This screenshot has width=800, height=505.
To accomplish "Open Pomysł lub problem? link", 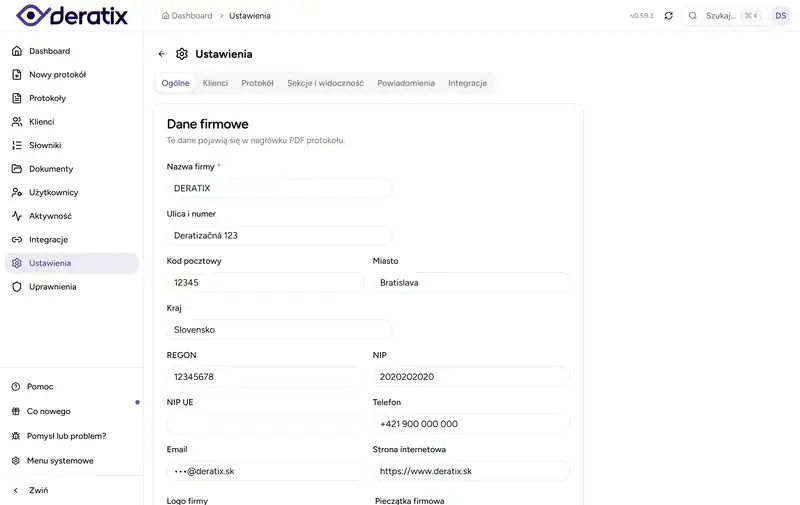I will 66,436.
